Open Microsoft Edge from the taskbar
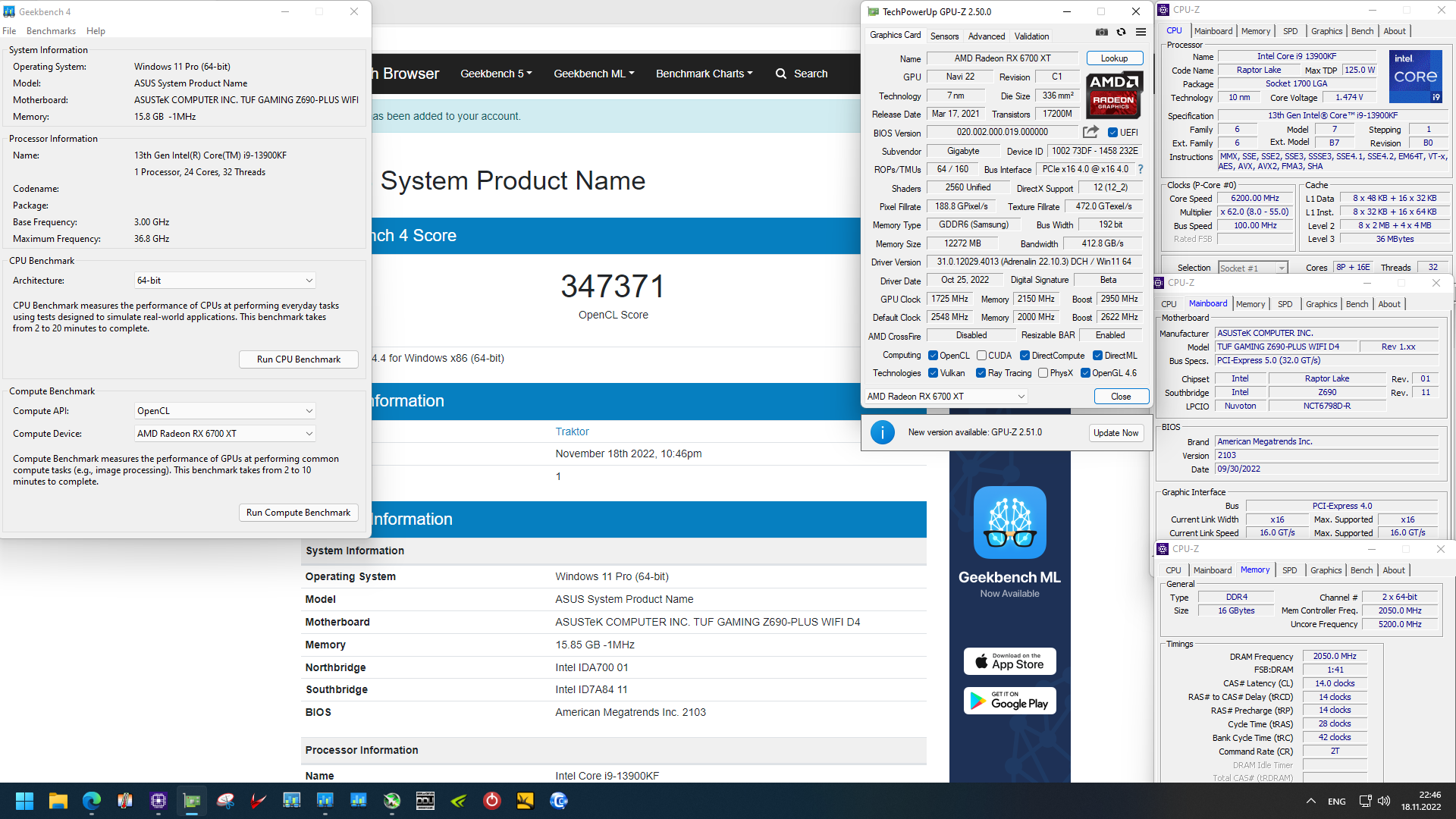 point(92,801)
